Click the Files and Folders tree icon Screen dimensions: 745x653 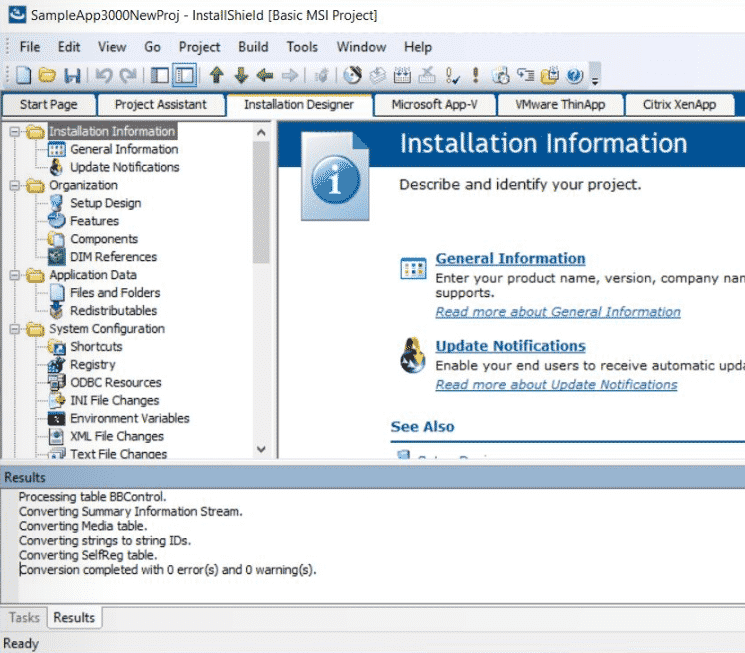pos(57,293)
